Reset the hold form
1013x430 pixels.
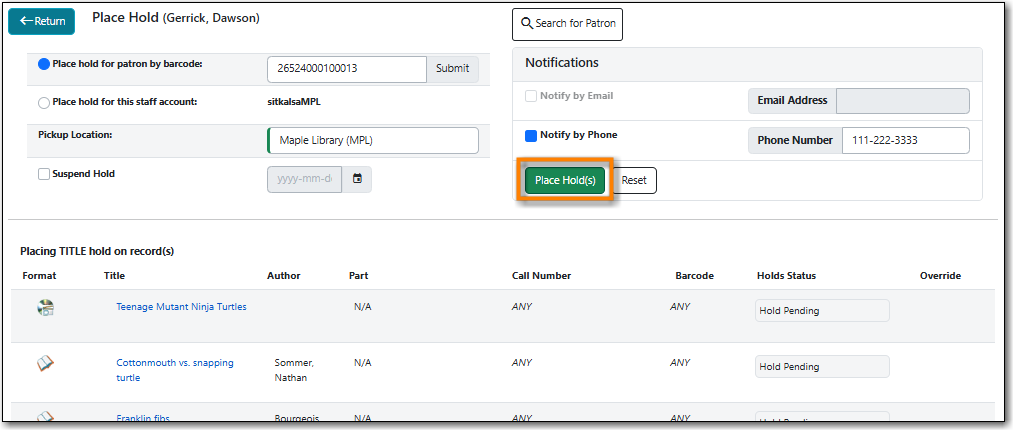(x=634, y=180)
